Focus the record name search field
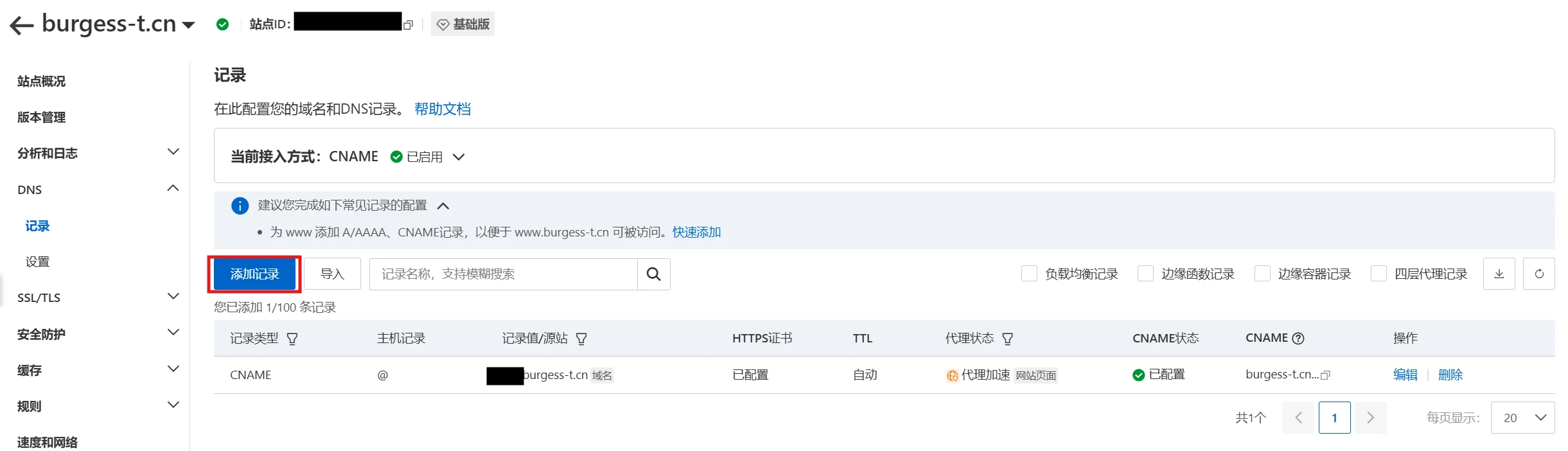This screenshot has height=451, width=1568. (x=503, y=274)
